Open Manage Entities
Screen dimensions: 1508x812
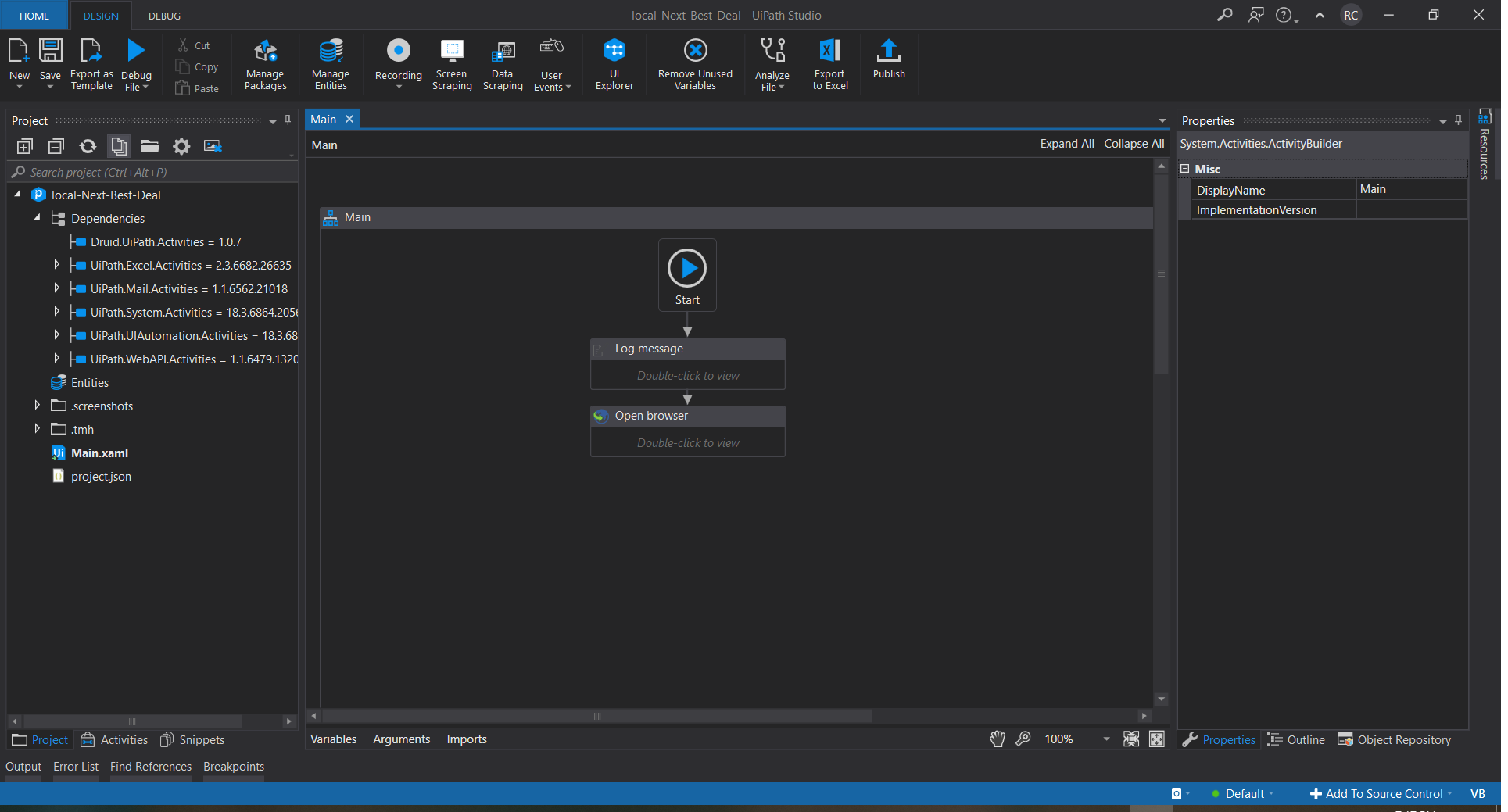[x=331, y=64]
